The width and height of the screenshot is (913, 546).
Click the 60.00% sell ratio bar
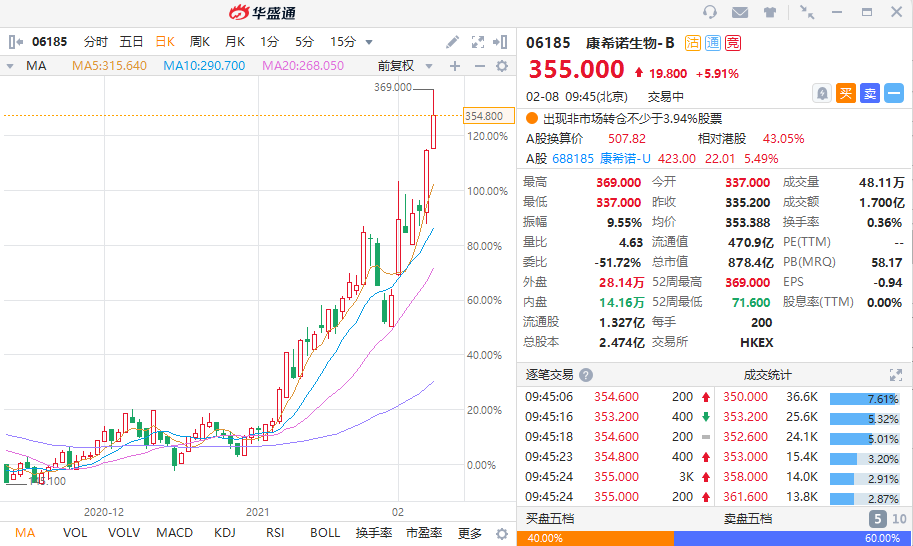coord(792,538)
